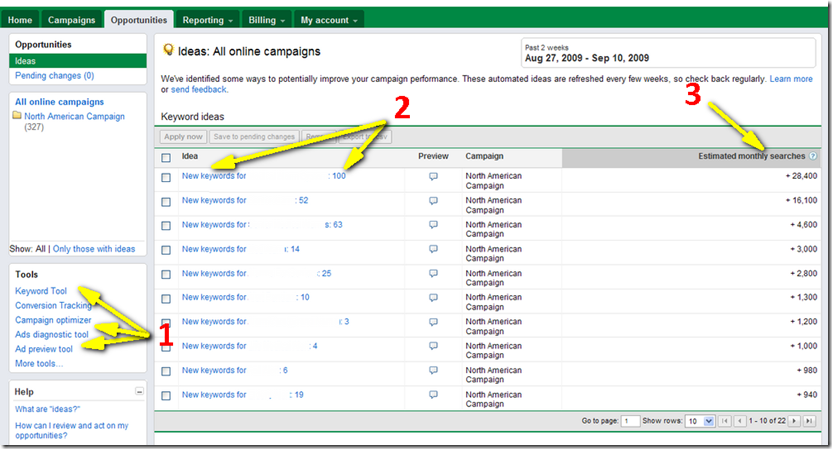Open preview icon for the +2,800 searches row

pyautogui.click(x=434, y=273)
